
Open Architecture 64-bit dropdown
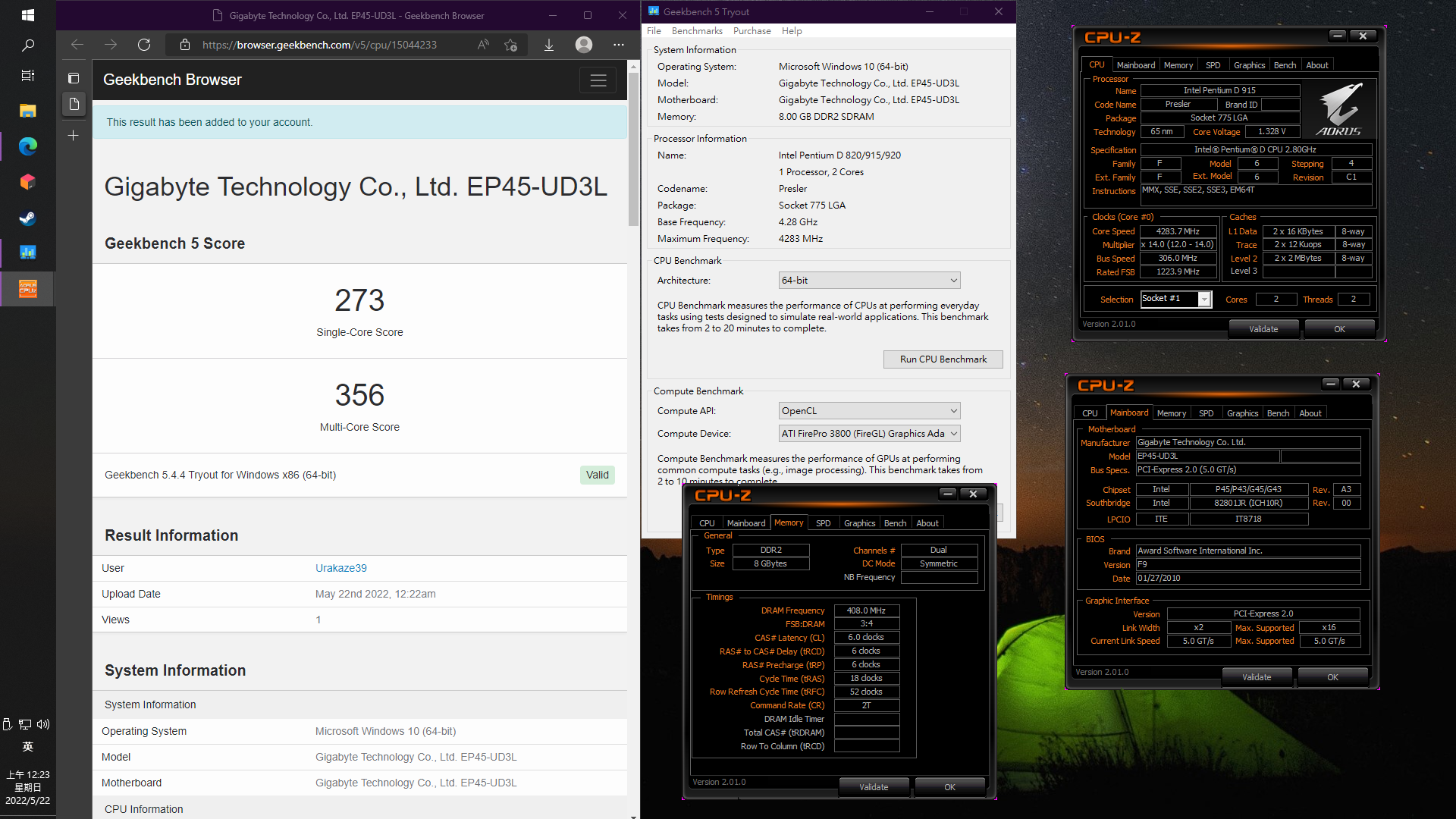[869, 281]
